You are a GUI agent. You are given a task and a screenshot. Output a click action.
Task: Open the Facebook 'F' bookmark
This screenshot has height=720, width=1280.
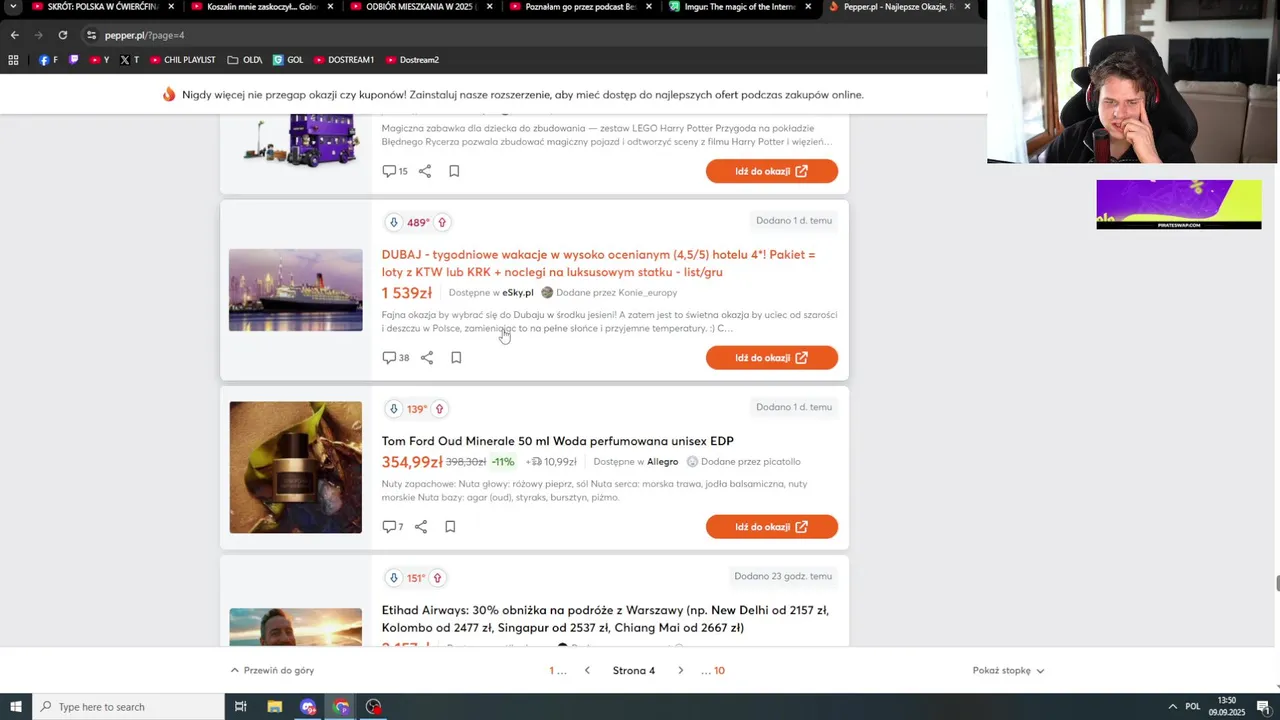pos(48,60)
